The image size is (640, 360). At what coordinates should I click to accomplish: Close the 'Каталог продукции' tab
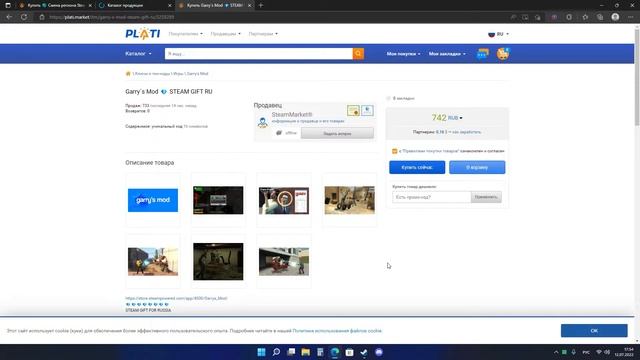click(x=169, y=5)
